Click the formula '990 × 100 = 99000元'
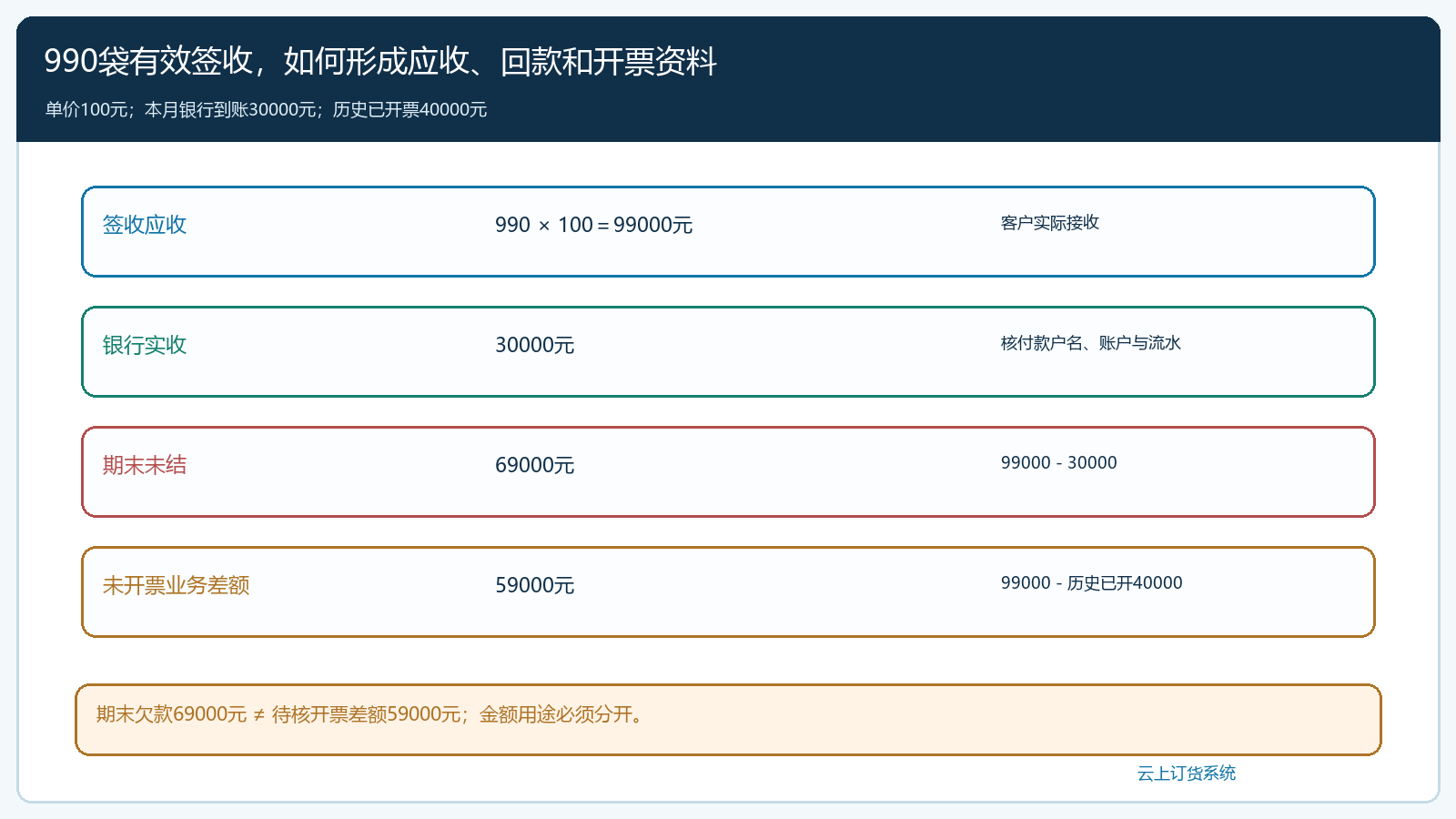The height and width of the screenshot is (819, 1456). click(x=593, y=225)
